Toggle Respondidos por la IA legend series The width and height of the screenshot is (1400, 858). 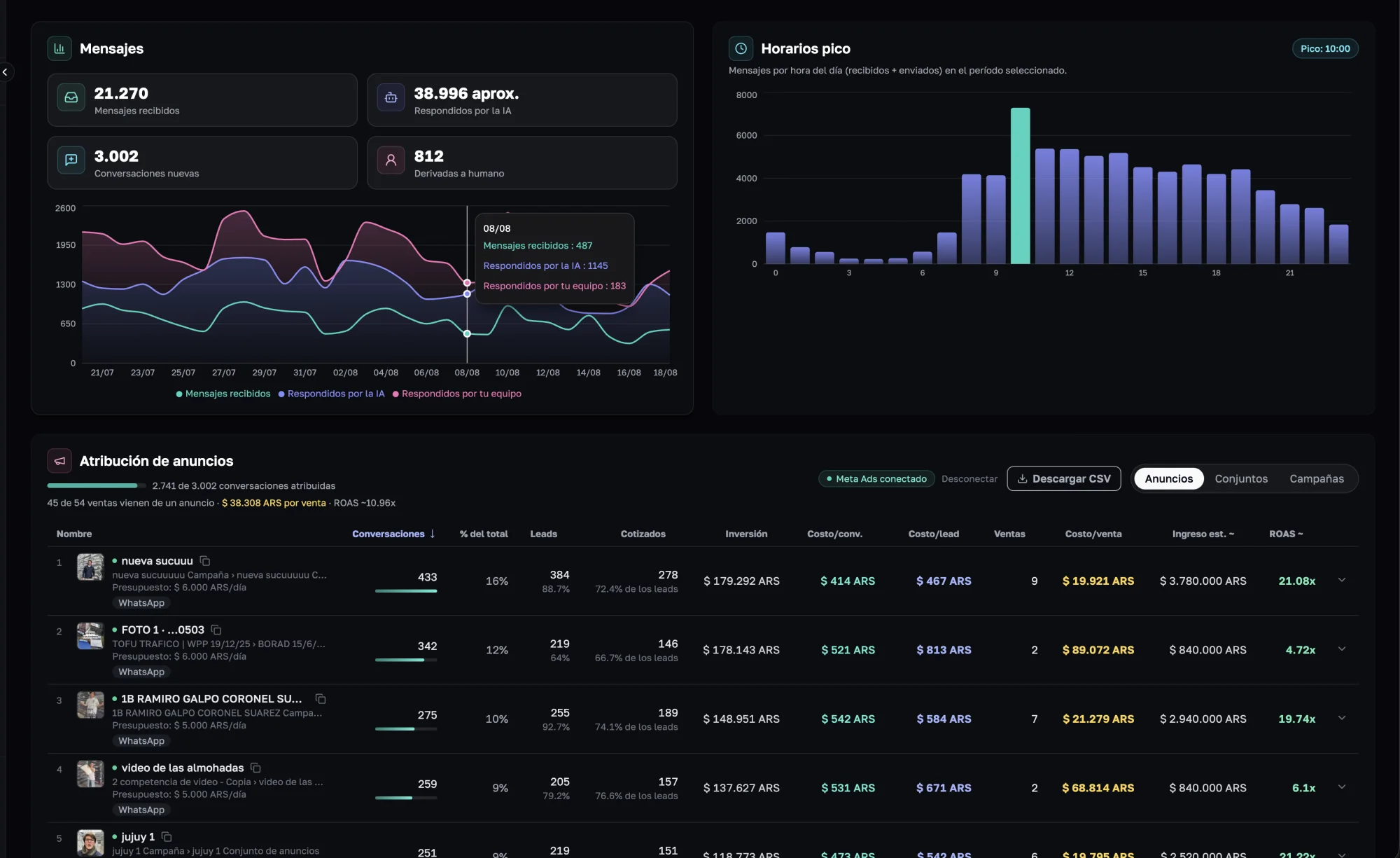click(332, 394)
